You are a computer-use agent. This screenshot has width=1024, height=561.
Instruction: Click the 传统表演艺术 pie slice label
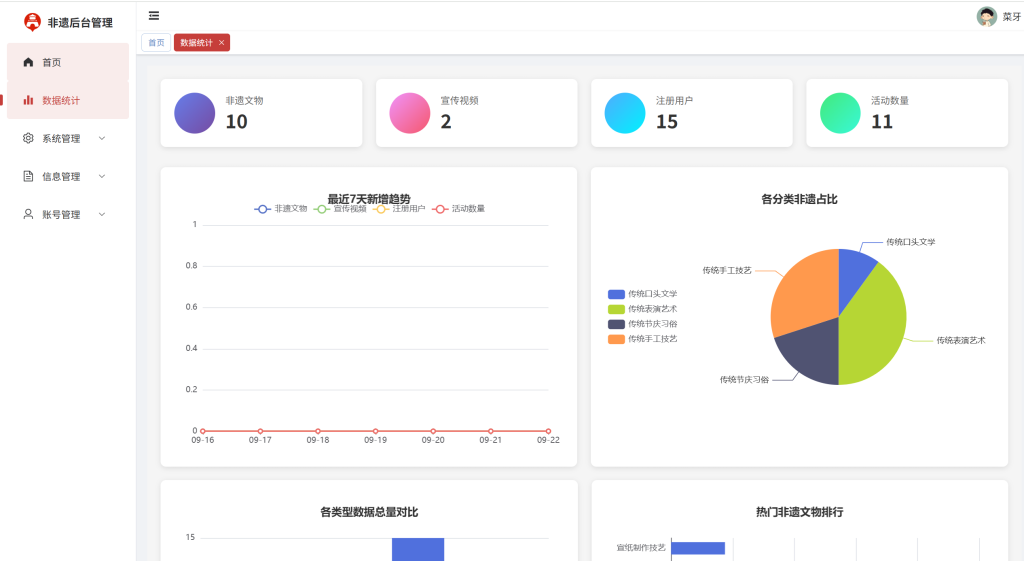pyautogui.click(x=961, y=340)
